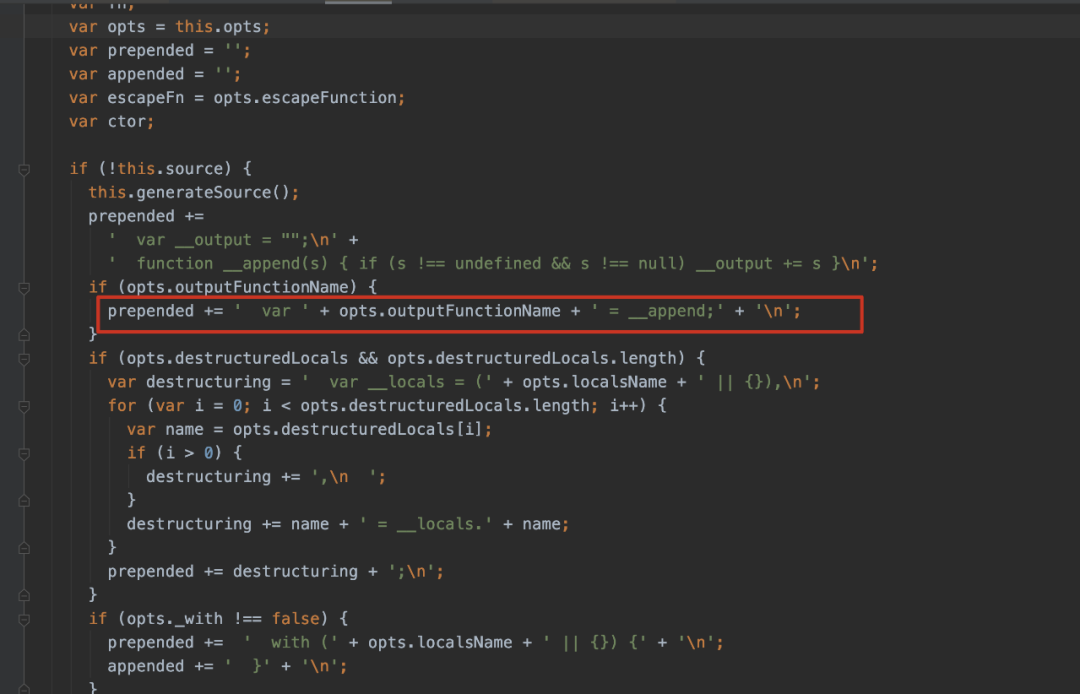Fold the 'for (var i = 0' loop
Image resolution: width=1080 pixels, height=694 pixels.
[24, 406]
